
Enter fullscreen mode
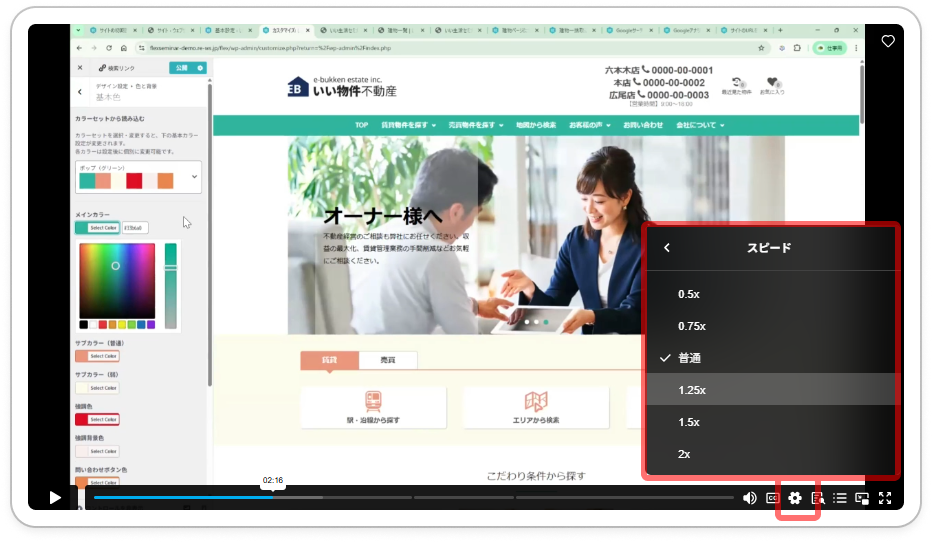[x=885, y=498]
